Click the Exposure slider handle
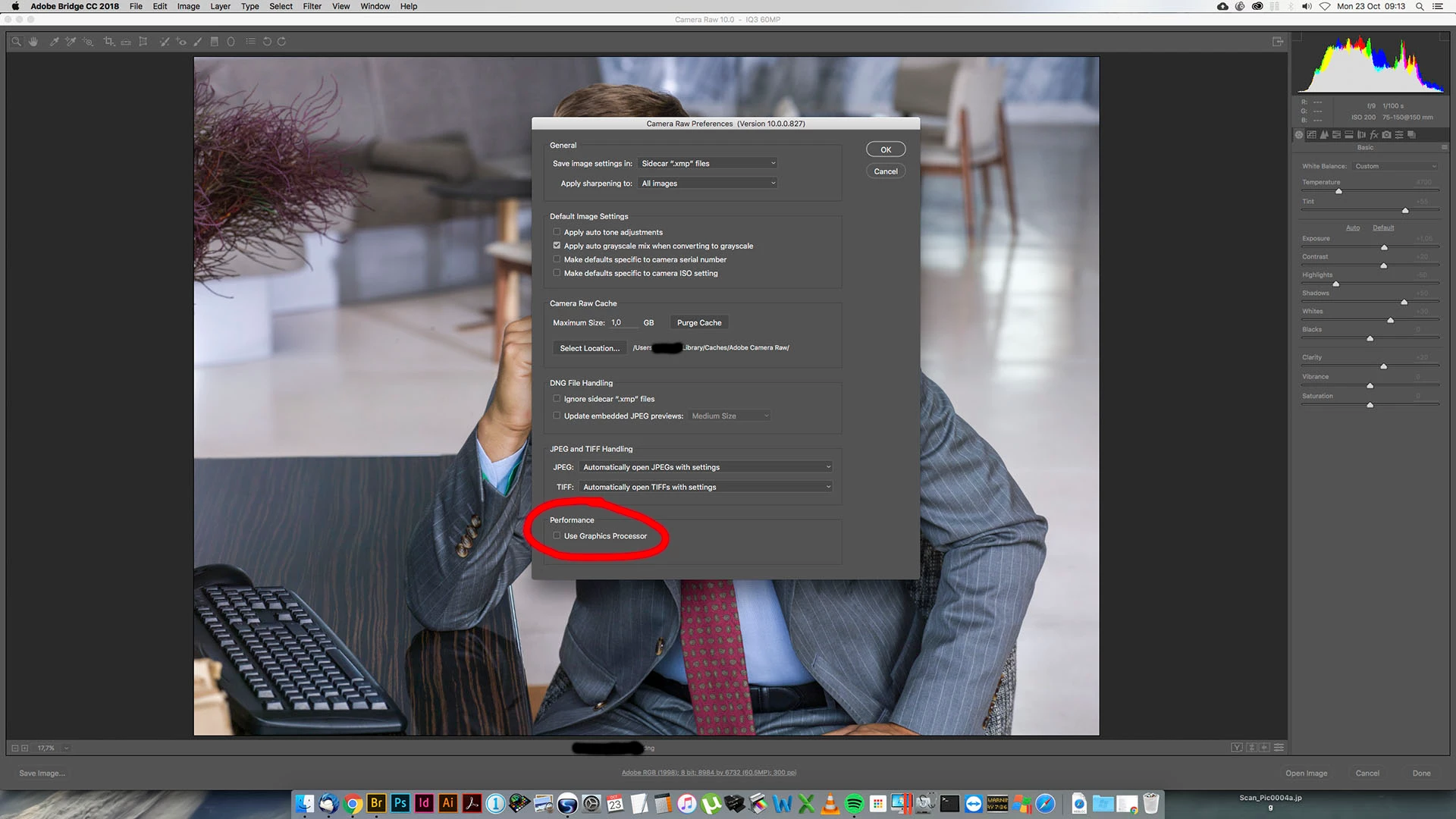The width and height of the screenshot is (1456, 819). 1384,247
